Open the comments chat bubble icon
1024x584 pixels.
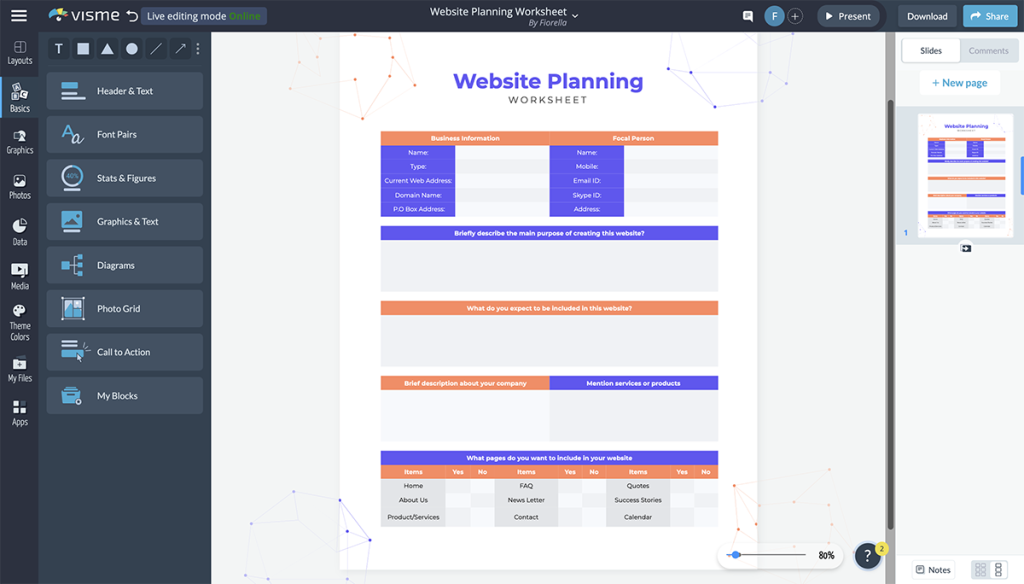pyautogui.click(x=746, y=16)
